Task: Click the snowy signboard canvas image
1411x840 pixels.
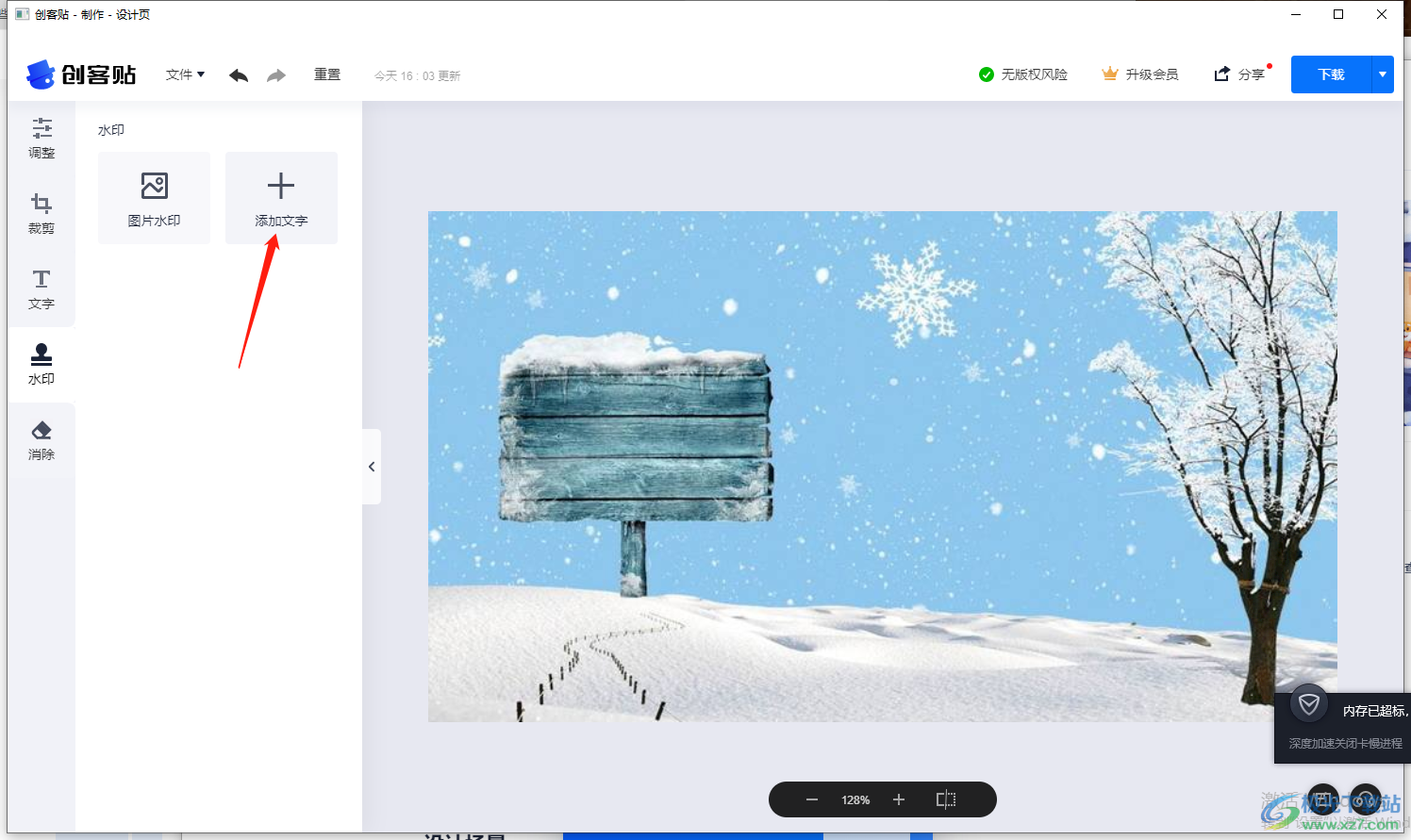Action: pyautogui.click(x=882, y=467)
